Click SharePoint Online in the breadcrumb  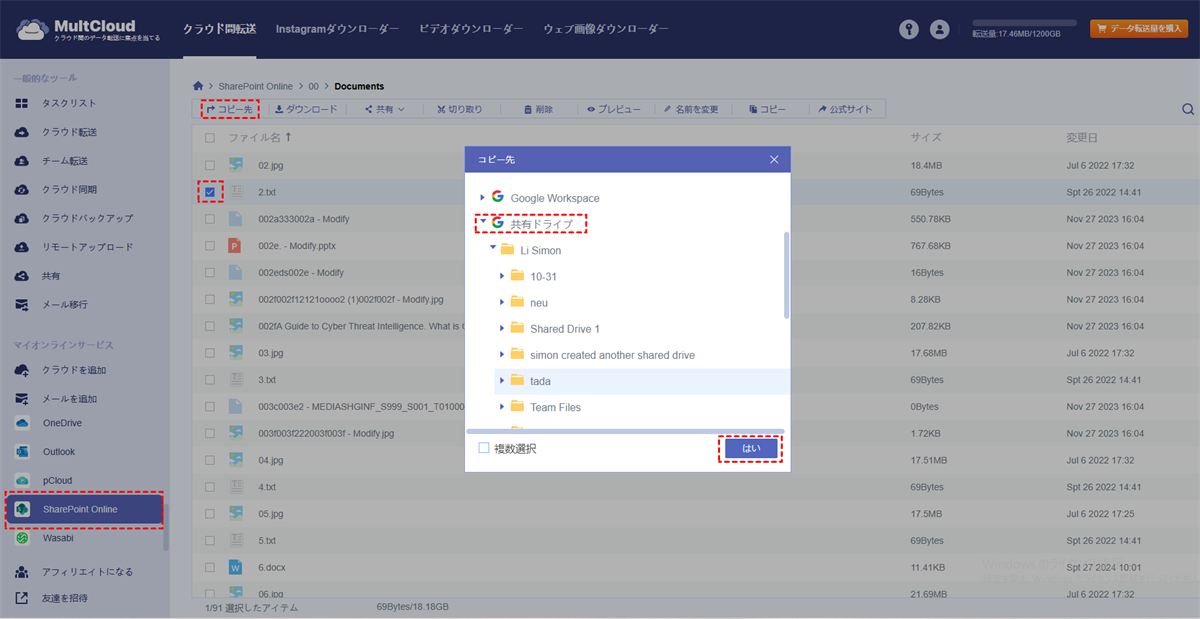(x=255, y=86)
